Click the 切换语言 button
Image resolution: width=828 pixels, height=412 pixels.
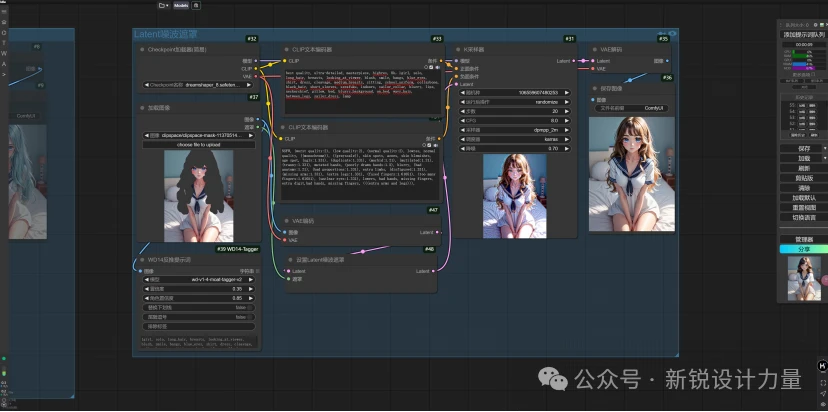tap(804, 218)
